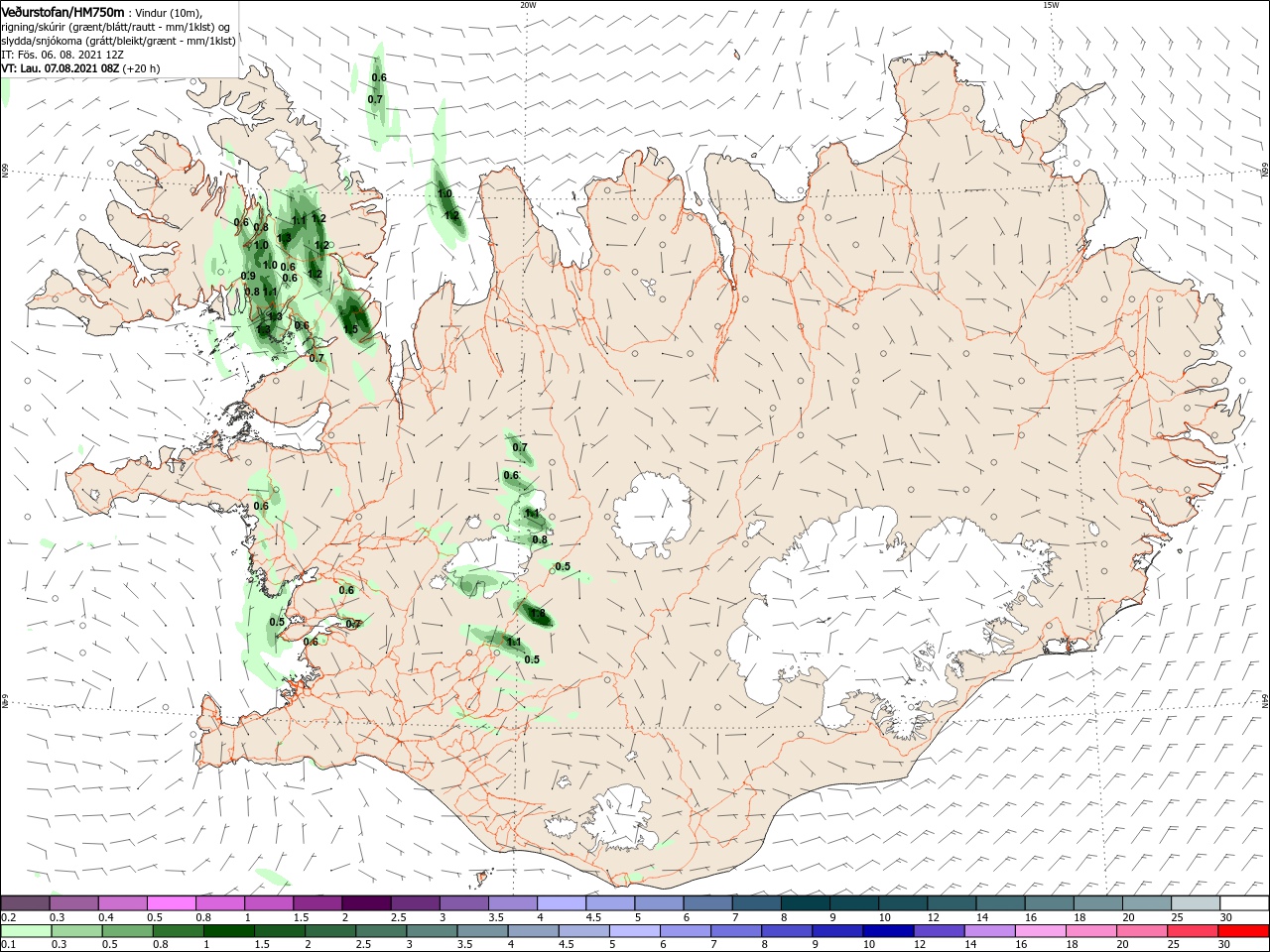This screenshot has height=952, width=1270.
Task: Click the '0.1' label under the lower legend row
Action: pyautogui.click(x=8, y=945)
